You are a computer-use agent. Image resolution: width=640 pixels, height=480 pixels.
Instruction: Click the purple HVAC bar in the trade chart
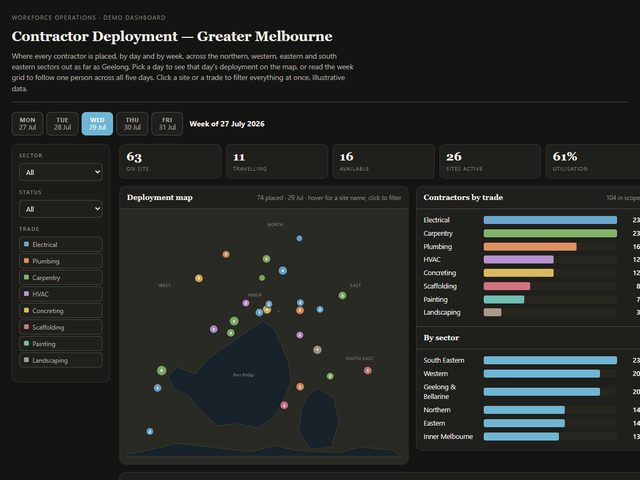519,260
